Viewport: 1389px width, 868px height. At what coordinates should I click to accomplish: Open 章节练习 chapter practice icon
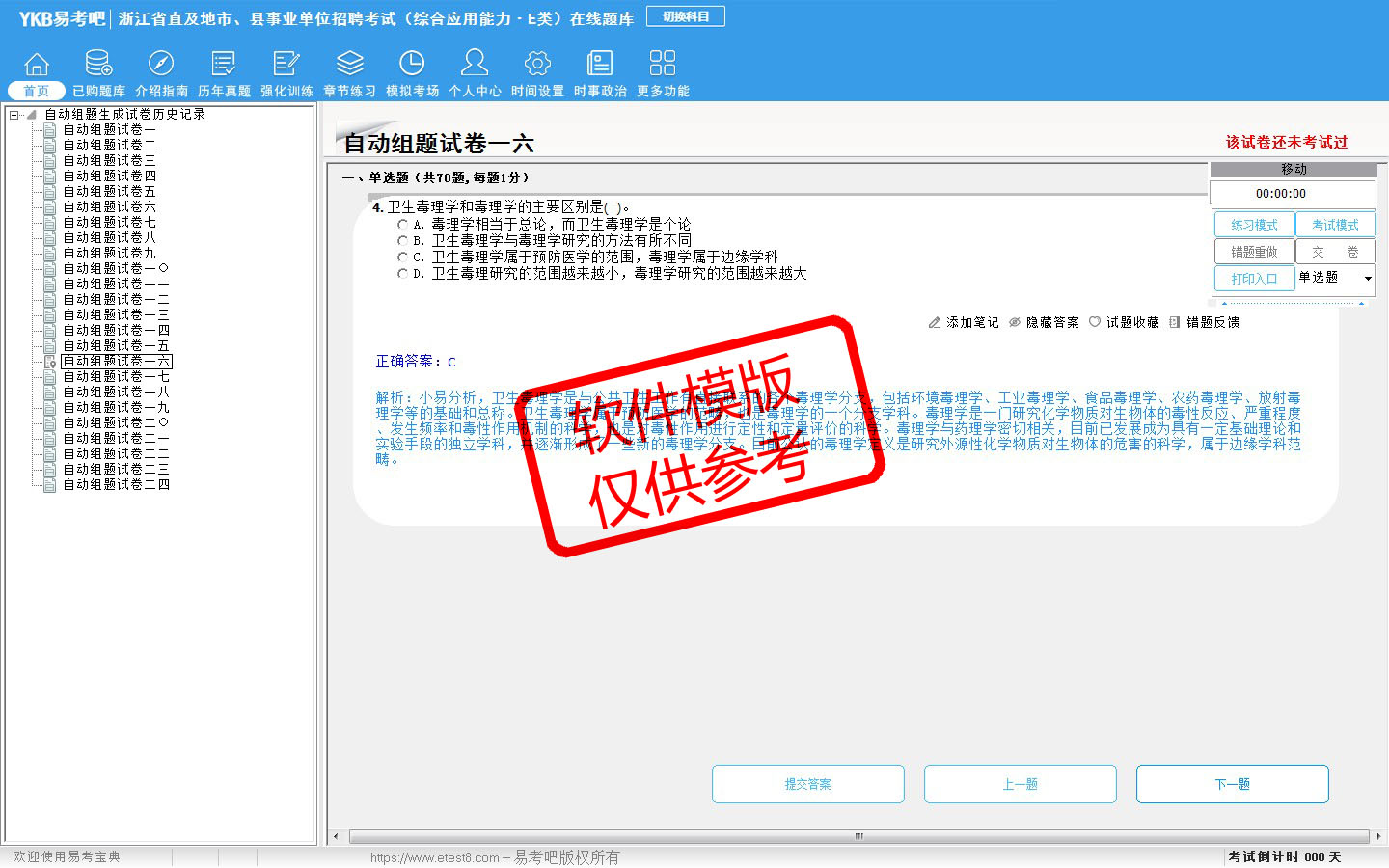pos(349,64)
